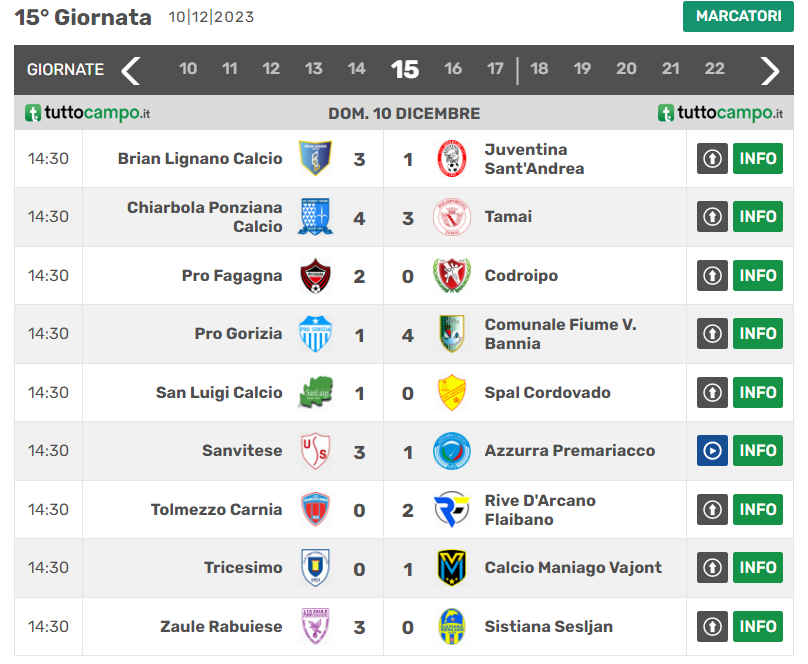
Task: Select giornata 16 tab
Action: pyautogui.click(x=453, y=69)
